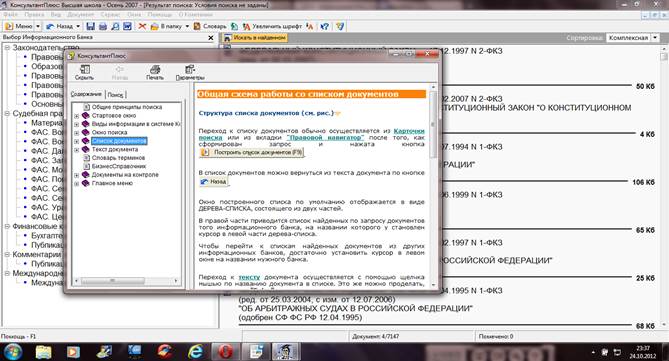Viewport: 669px width, 361px height.
Task: Open the 'Словарь терминов' help topic
Action: click(x=118, y=158)
